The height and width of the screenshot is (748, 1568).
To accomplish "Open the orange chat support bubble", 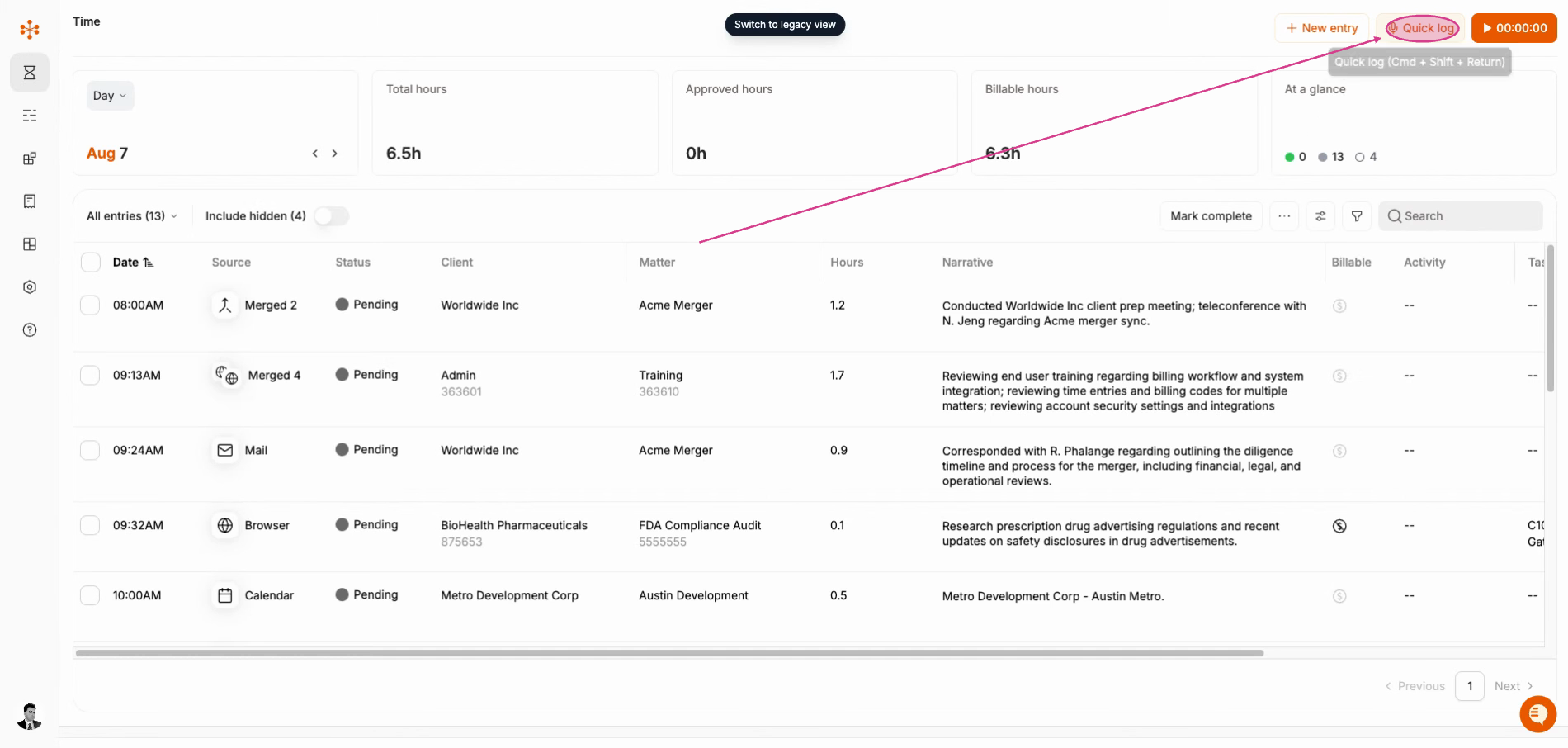I will point(1538,714).
